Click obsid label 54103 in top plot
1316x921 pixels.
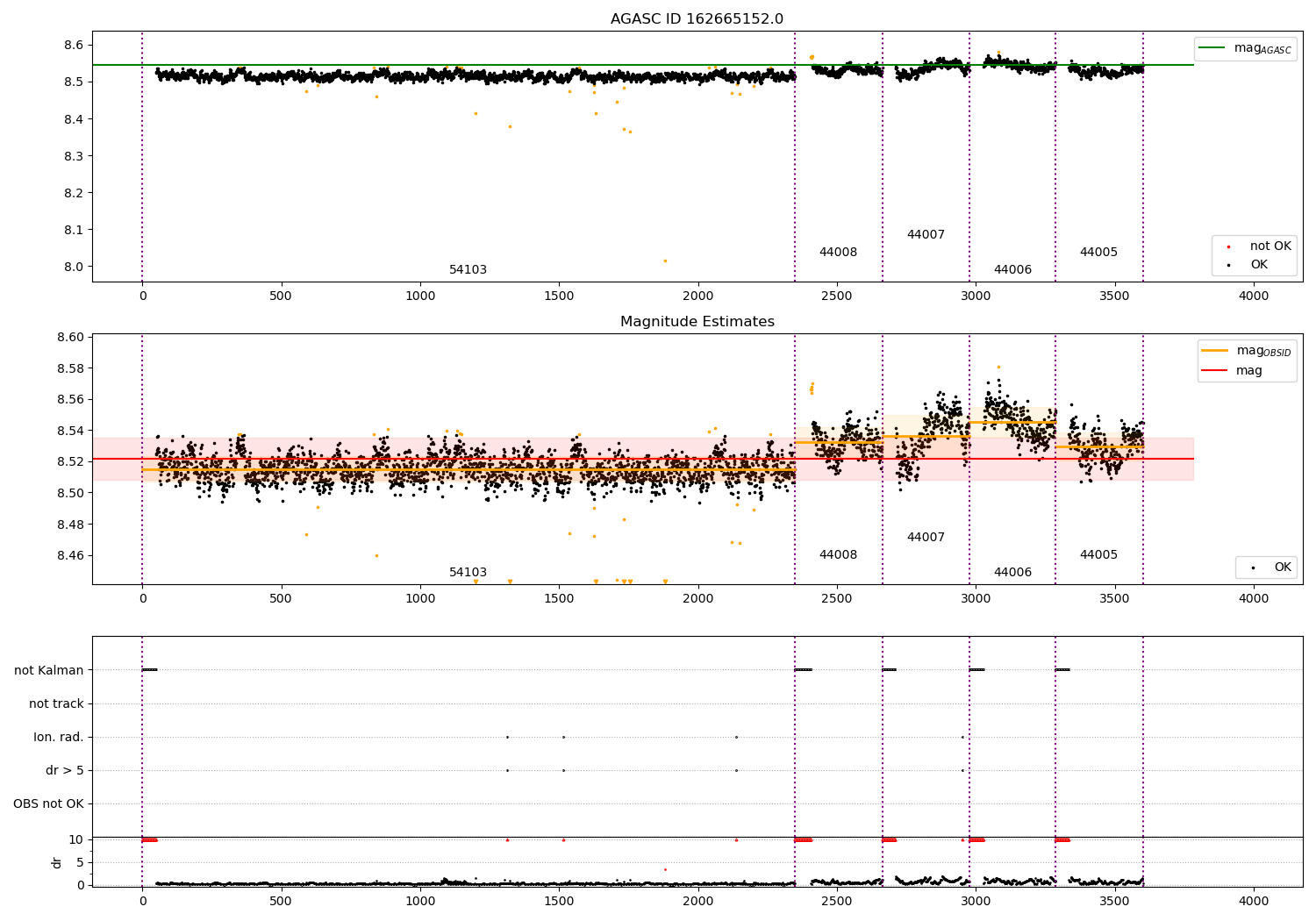(468, 270)
